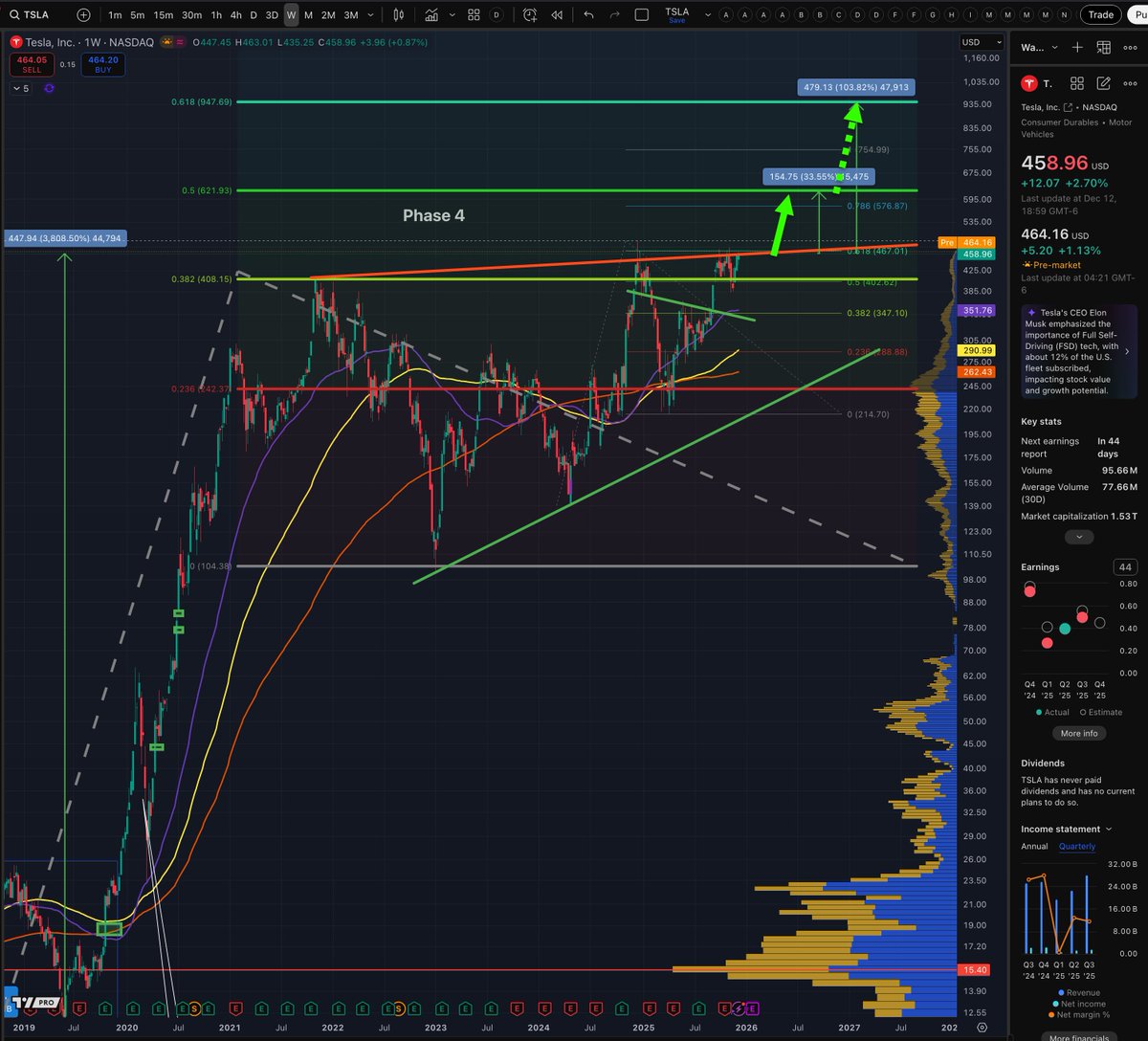
Task: Click the Trade button
Action: pos(1100,14)
